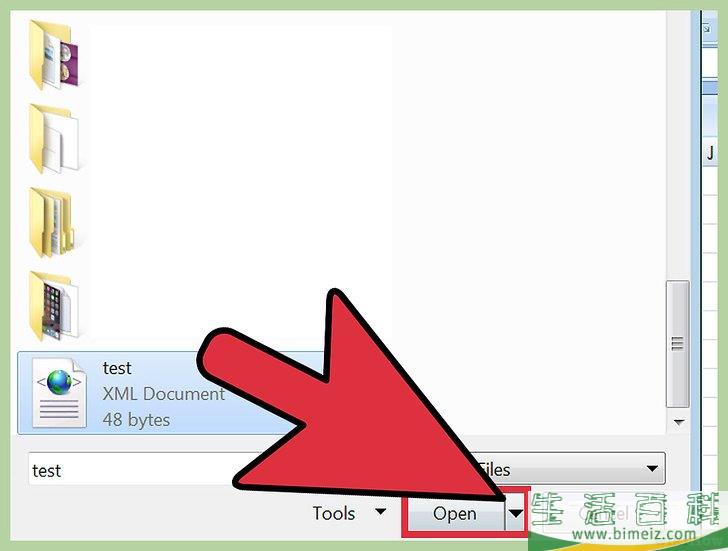Select the yellow folder with stacked files

(x=52, y=223)
